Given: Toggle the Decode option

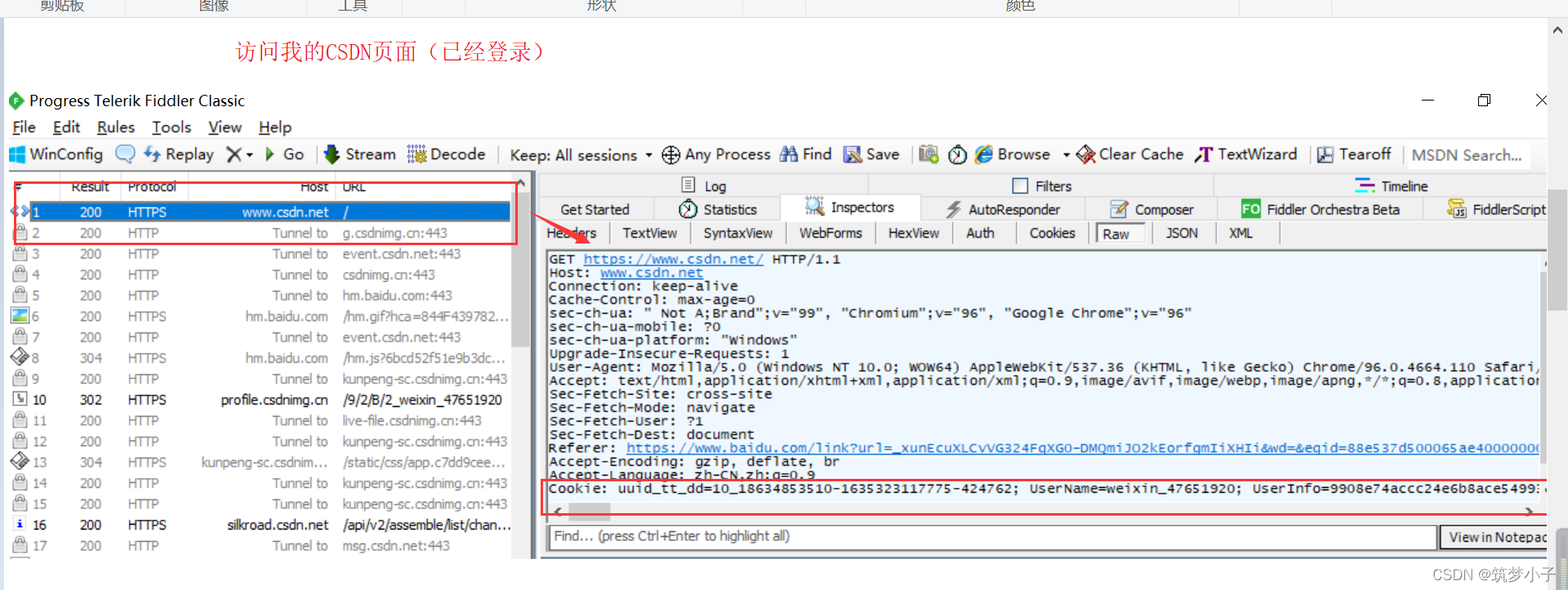Looking at the screenshot, I should [446, 154].
